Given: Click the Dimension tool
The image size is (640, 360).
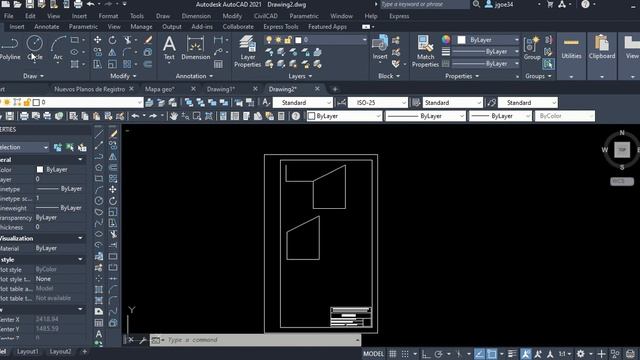Looking at the screenshot, I should (196, 48).
